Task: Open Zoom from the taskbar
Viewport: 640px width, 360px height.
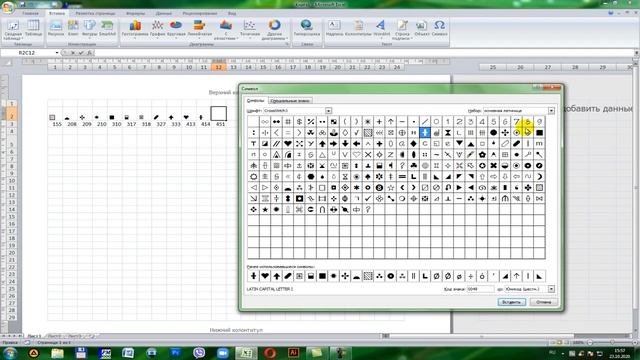Action: [222, 353]
